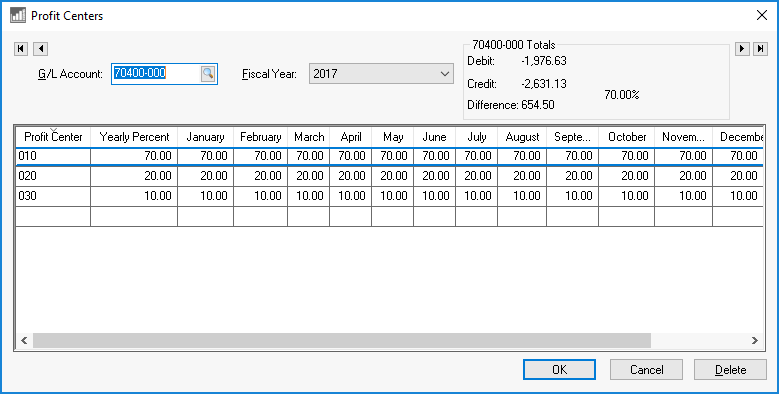Click Yearly Percent column header
This screenshot has height=394, width=779.
click(134, 137)
